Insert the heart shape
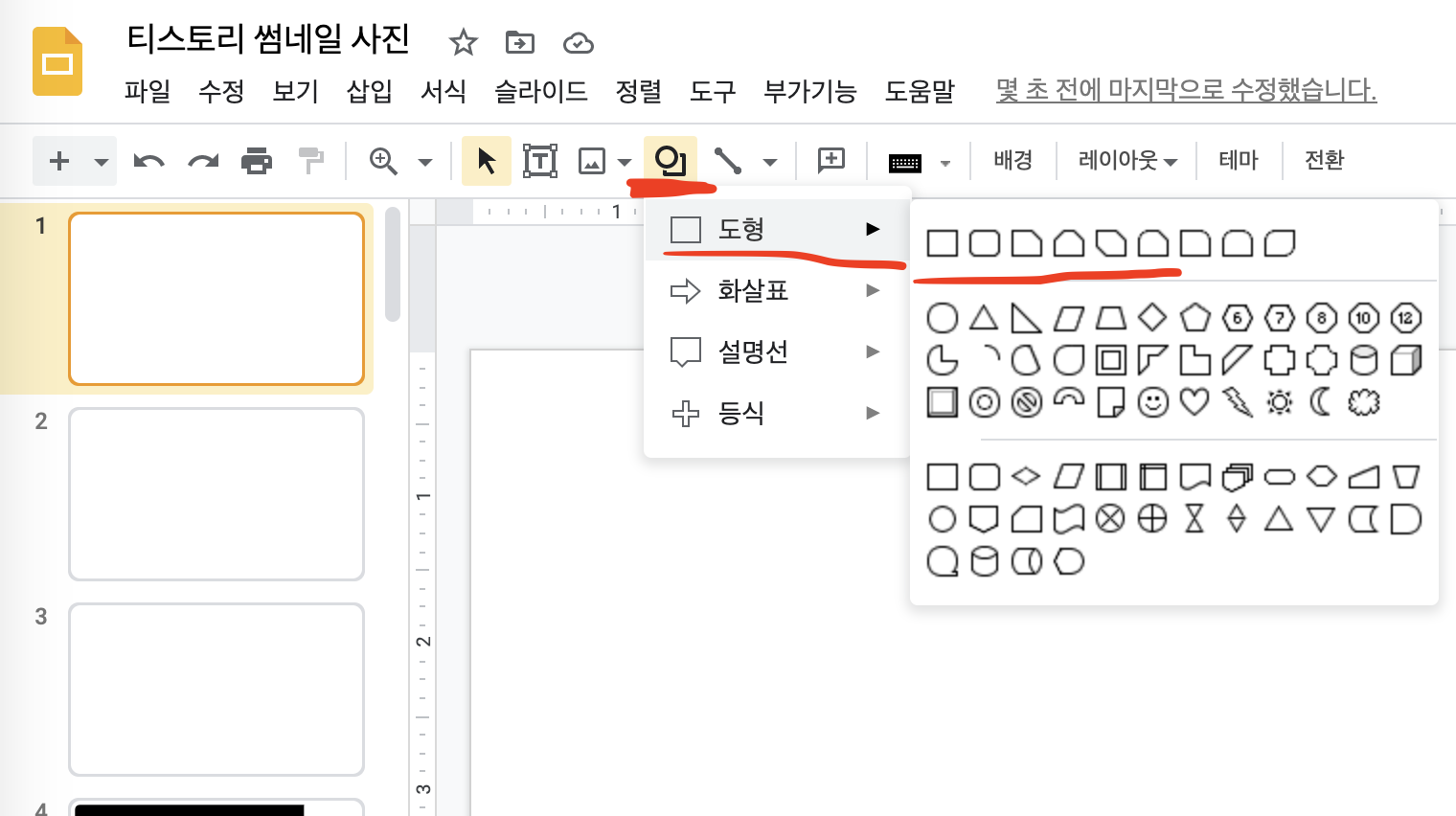Screen dimensions: 1456x816 [1194, 401]
